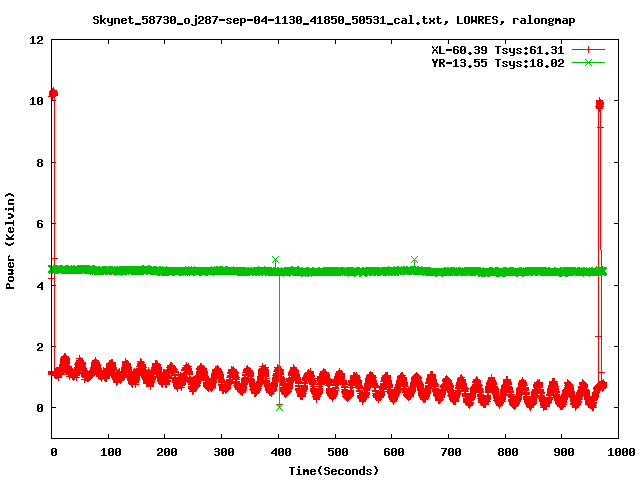Click the plot title Skynet_58730_oj287 cal.txt
The width and height of the screenshot is (640, 480).
click(333, 20)
